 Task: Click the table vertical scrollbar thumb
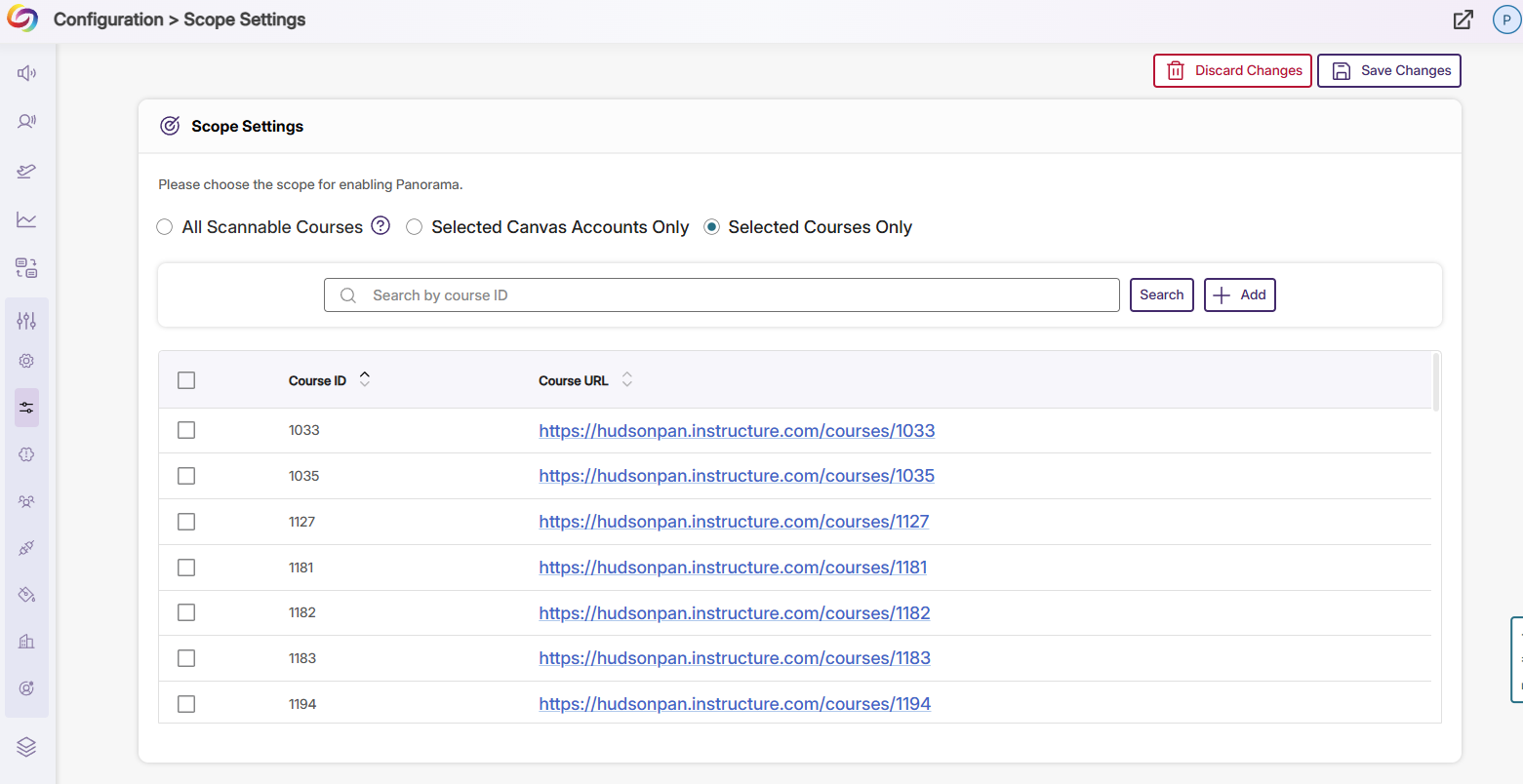[x=1435, y=382]
